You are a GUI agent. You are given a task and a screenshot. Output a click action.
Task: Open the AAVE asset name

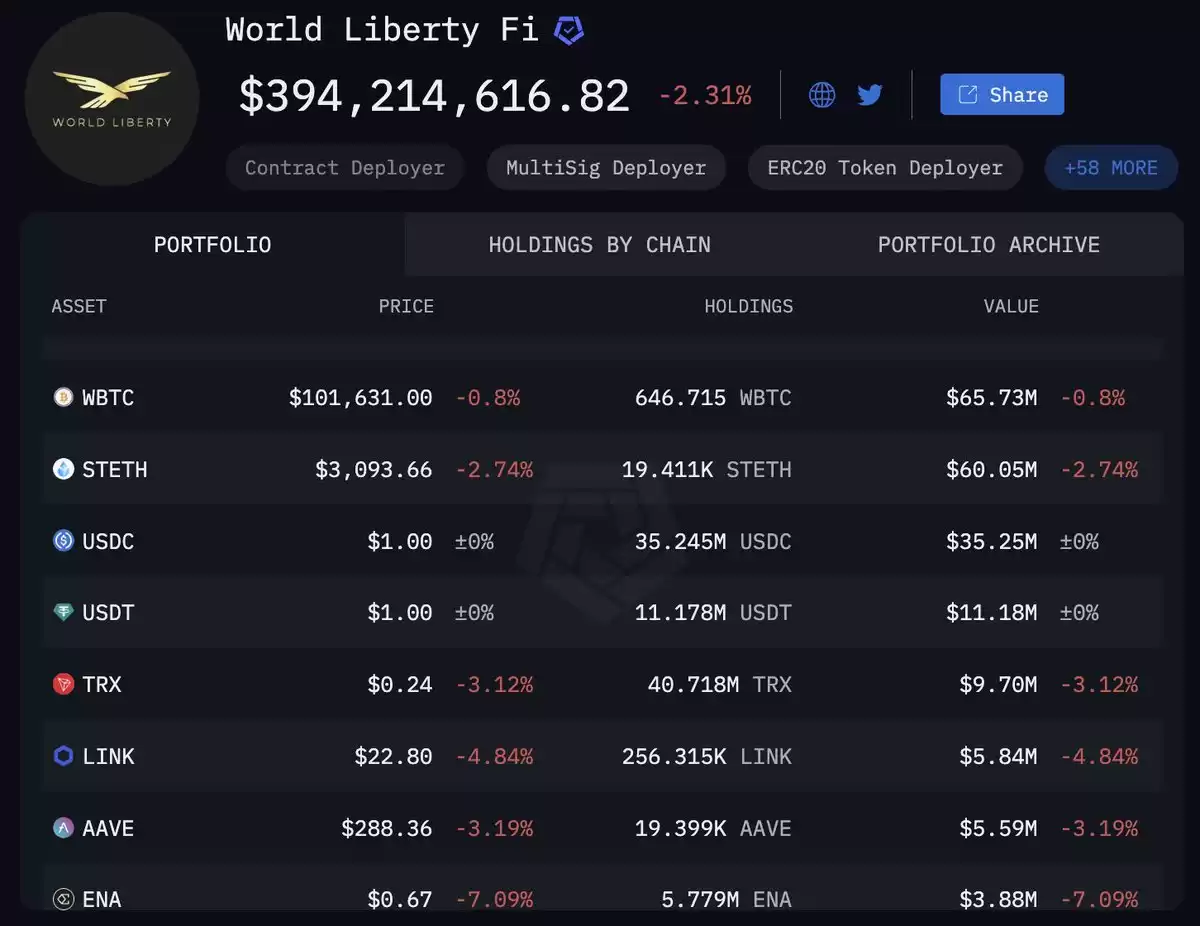[x=108, y=828]
